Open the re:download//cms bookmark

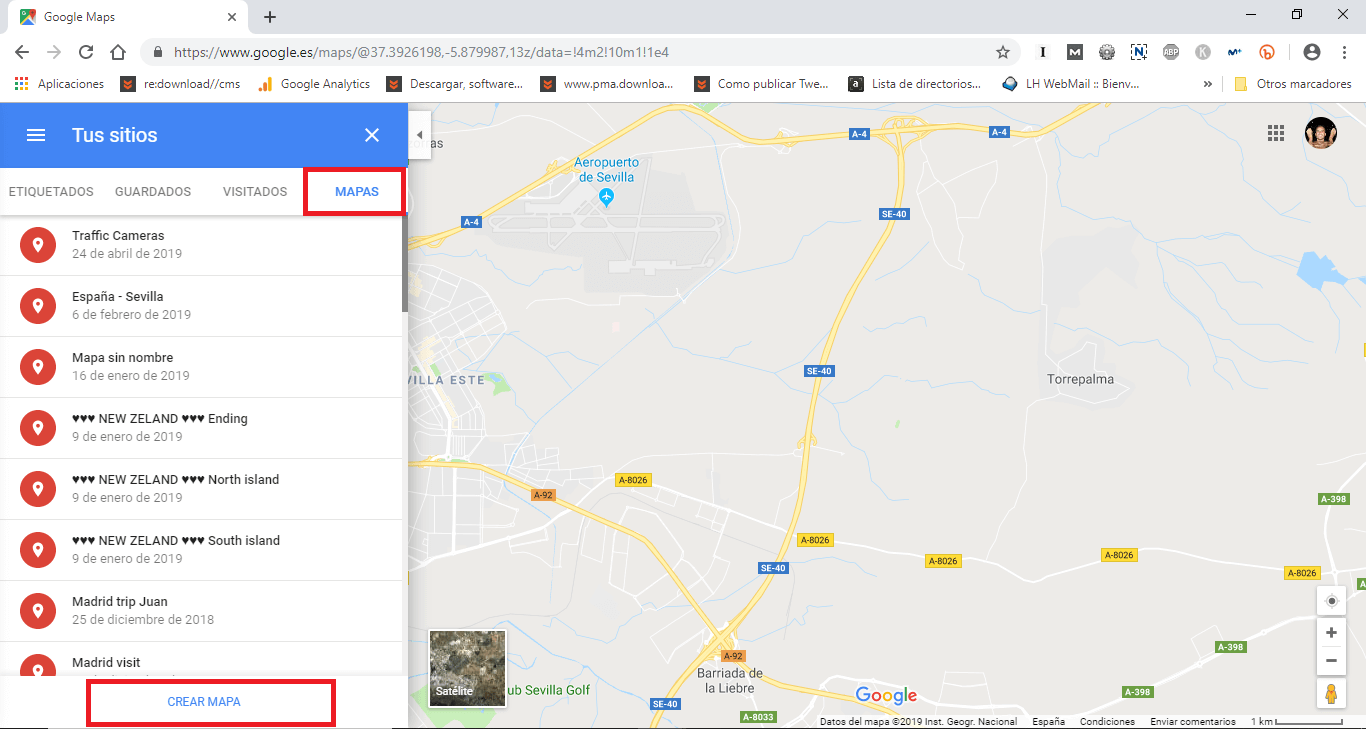click(181, 84)
